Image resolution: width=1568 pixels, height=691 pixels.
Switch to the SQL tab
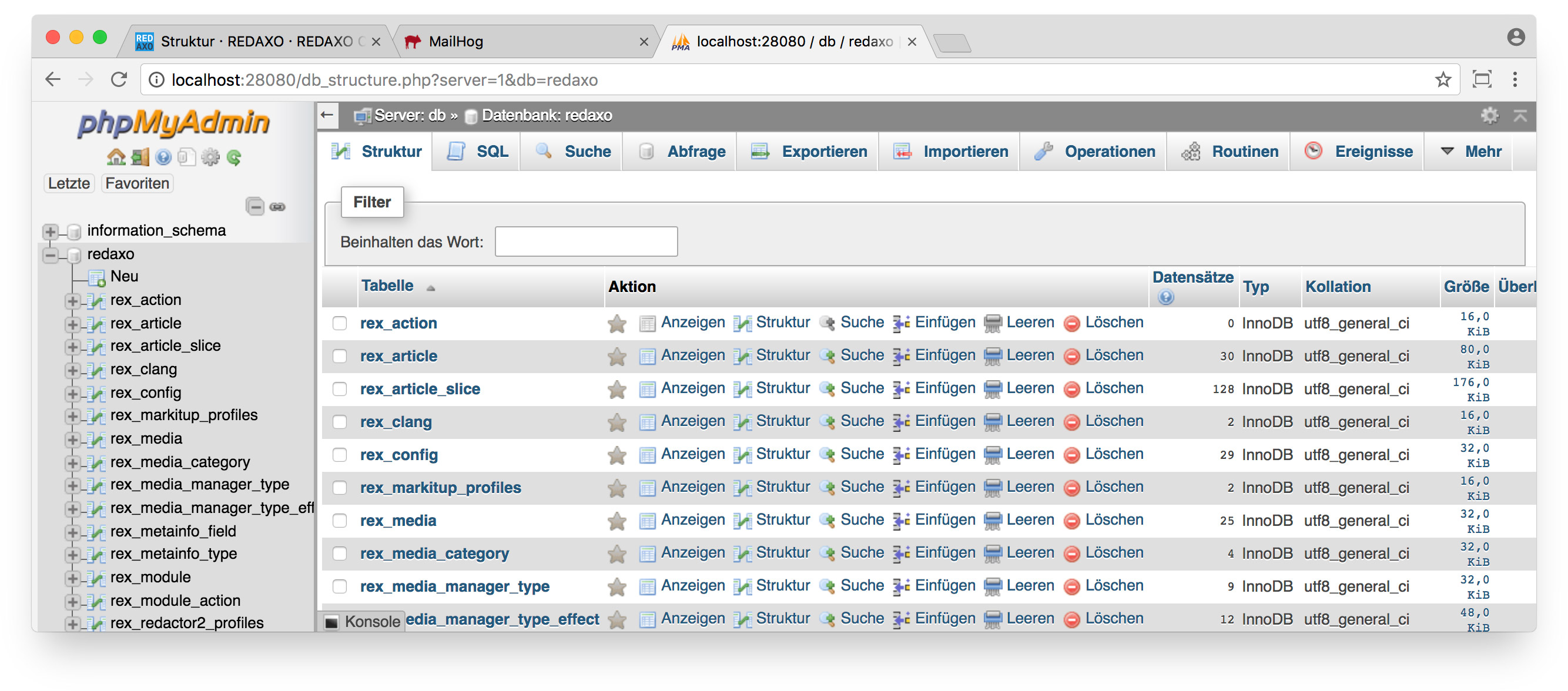478,152
